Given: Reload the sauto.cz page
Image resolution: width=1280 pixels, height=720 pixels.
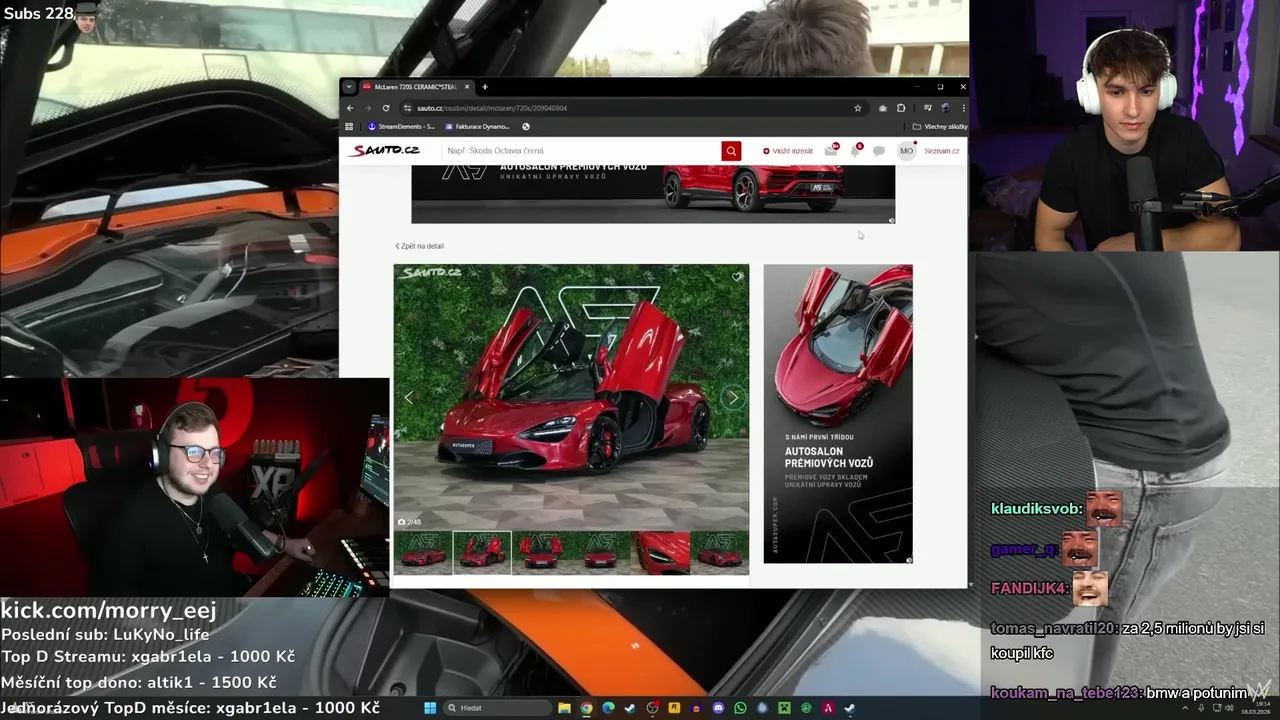Looking at the screenshot, I should pyautogui.click(x=386, y=108).
